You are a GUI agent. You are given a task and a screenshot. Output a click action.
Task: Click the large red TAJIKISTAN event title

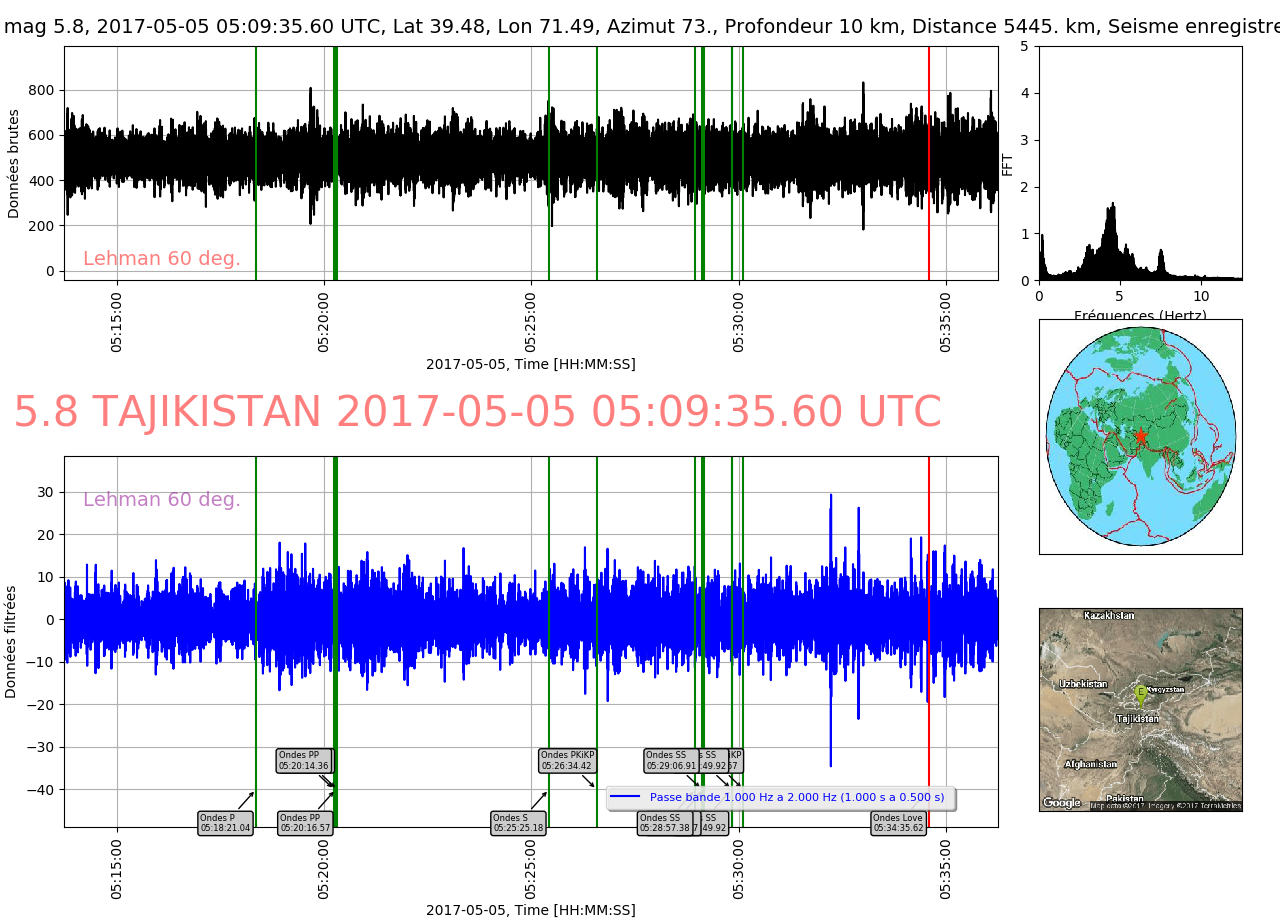pos(477,412)
